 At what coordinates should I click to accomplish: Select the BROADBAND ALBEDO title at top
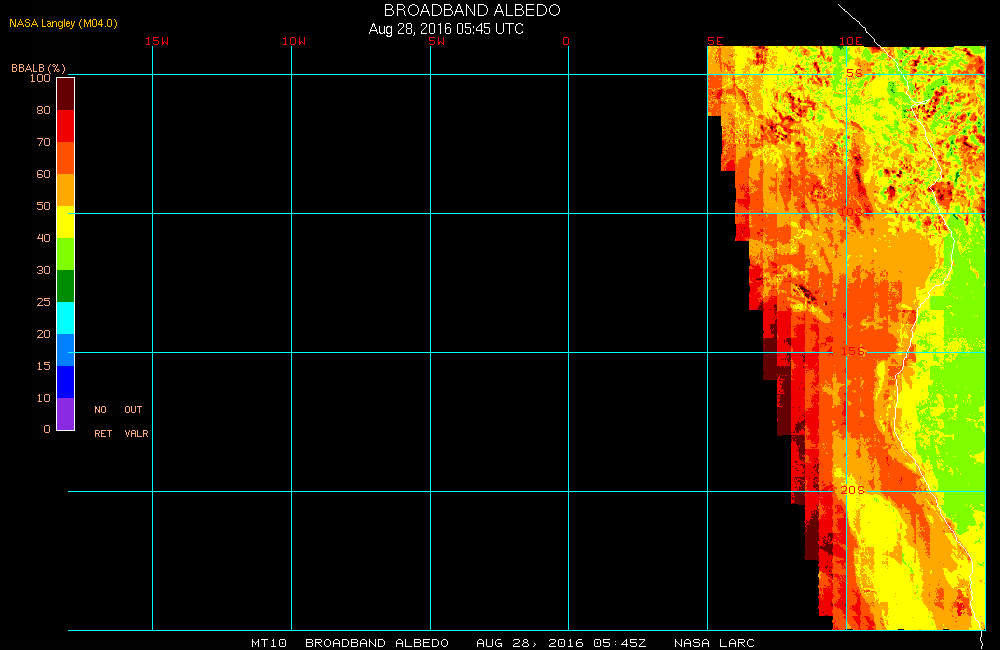pyautogui.click(x=472, y=10)
